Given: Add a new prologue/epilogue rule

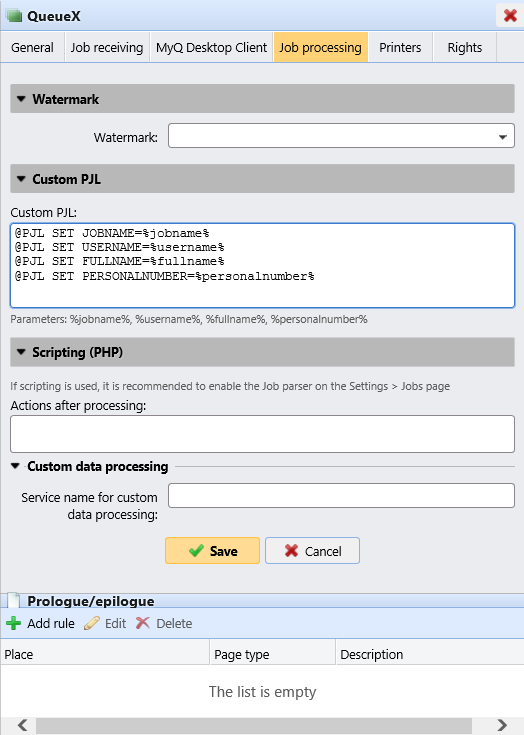Looking at the screenshot, I should click(40, 623).
